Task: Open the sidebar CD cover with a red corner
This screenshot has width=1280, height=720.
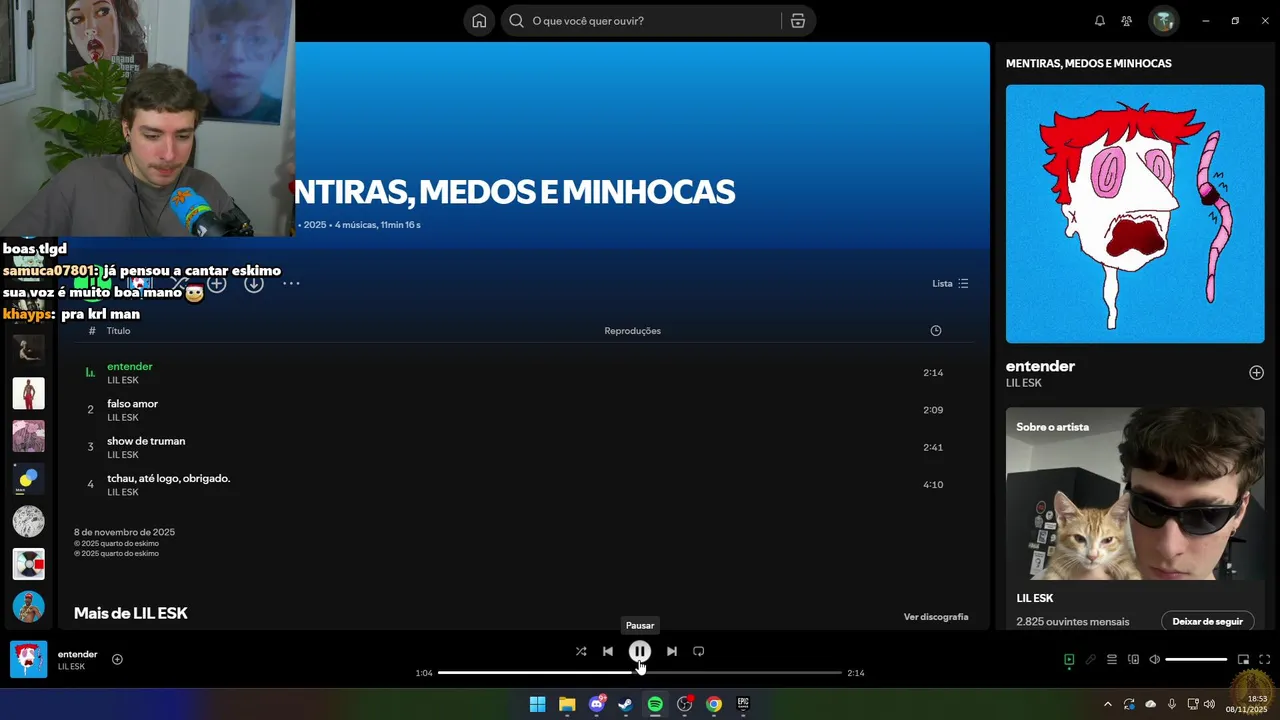Action: [x=29, y=564]
